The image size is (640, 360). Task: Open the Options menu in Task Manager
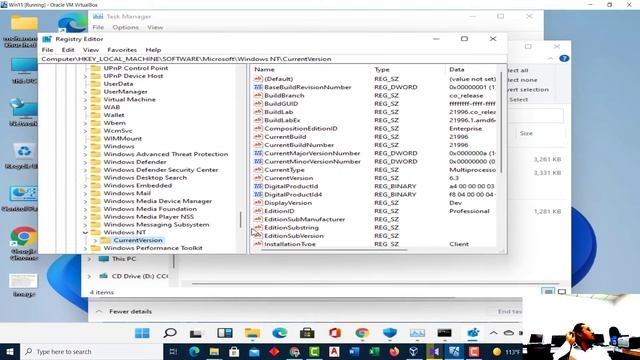[125, 27]
